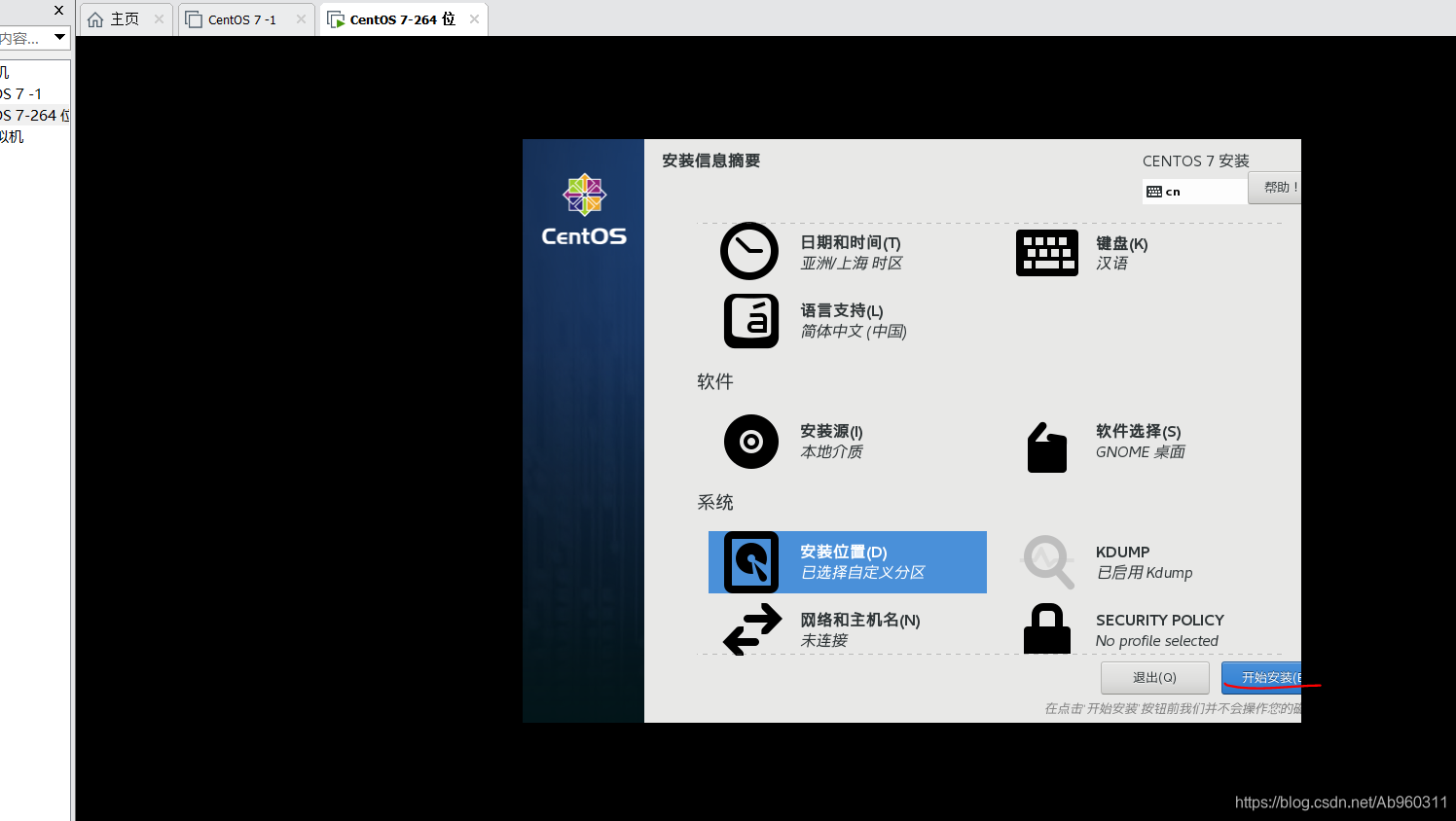The width and height of the screenshot is (1456, 821).
Task: Click the 已启用 Kdump text
Action: [x=1145, y=573]
